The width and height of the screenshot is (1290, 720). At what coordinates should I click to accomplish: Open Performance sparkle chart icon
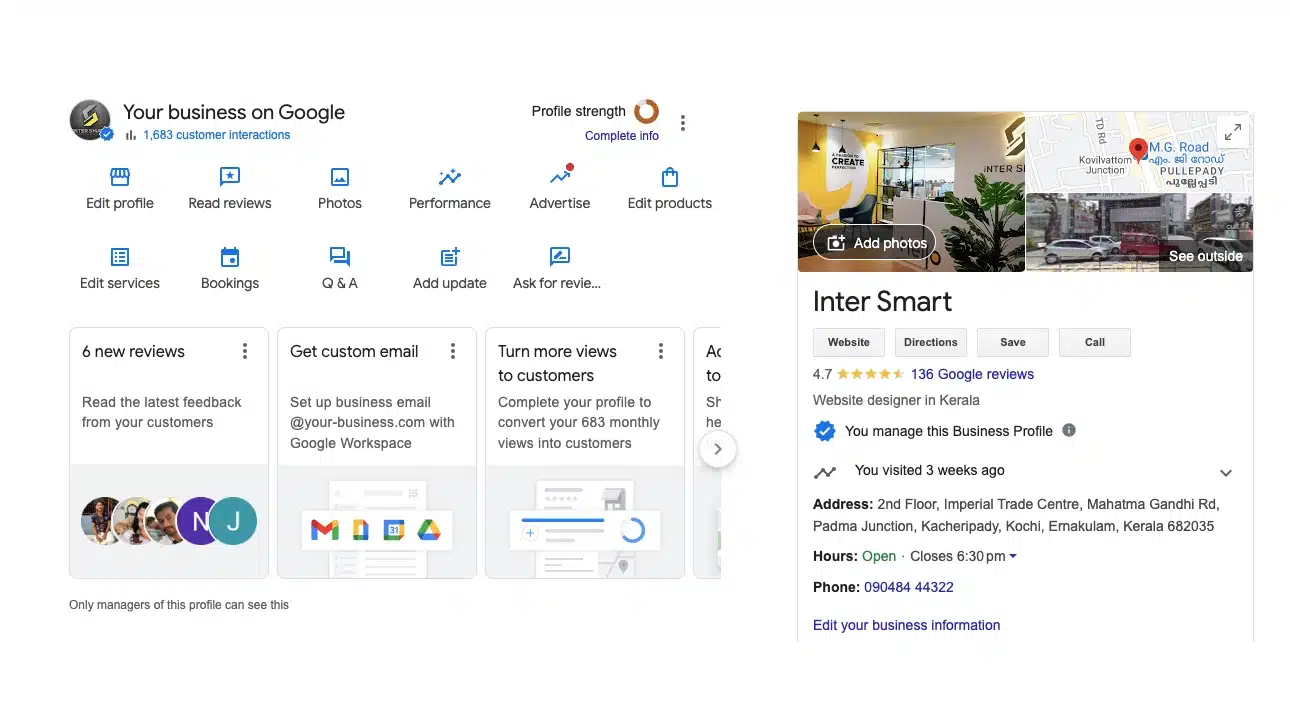pyautogui.click(x=450, y=178)
